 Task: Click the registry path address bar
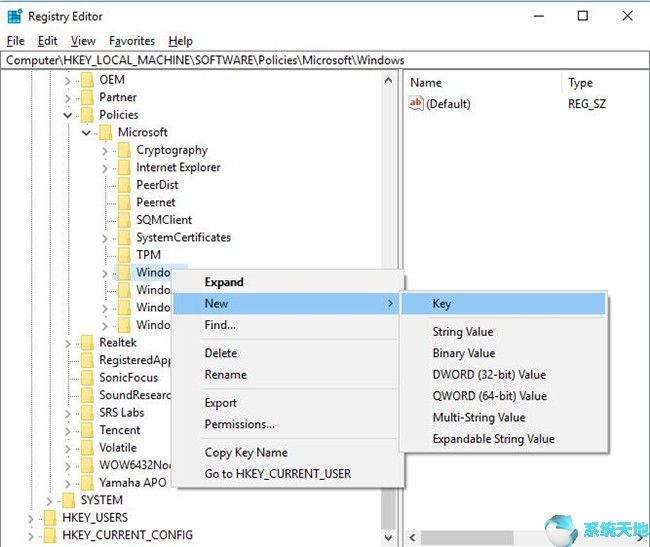click(x=325, y=61)
